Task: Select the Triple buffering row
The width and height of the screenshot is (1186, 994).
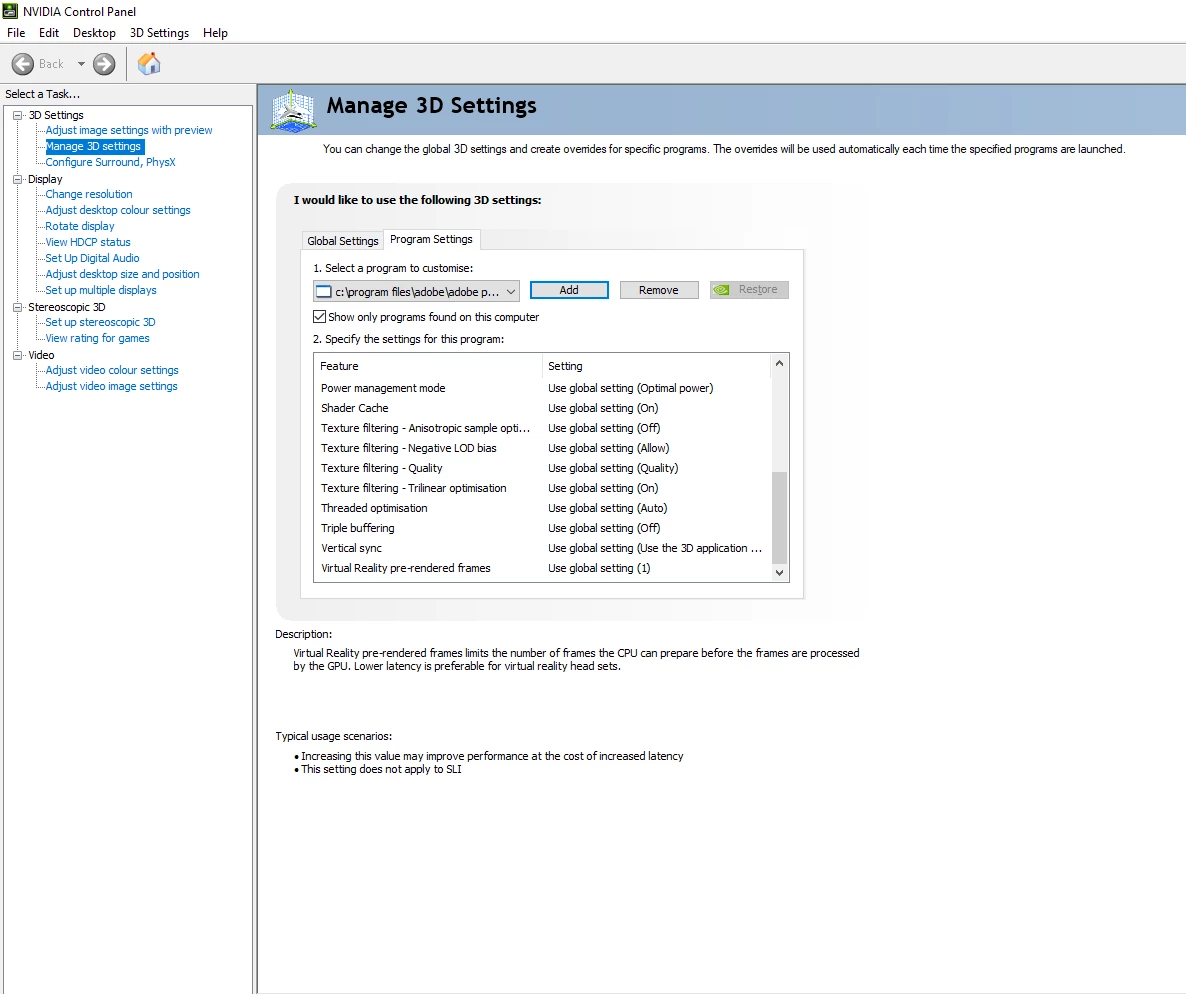Action: [x=542, y=528]
